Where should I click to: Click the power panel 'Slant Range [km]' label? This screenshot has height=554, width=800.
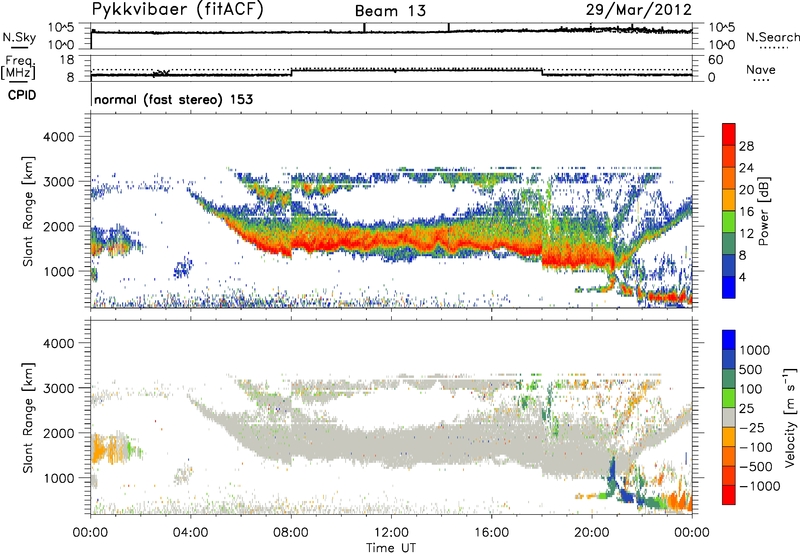[28, 211]
